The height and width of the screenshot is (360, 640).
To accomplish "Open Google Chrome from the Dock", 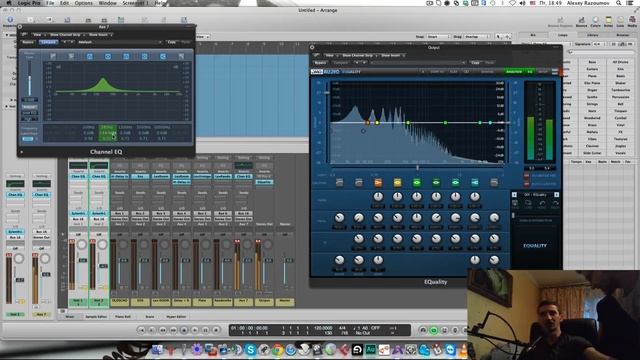I will pos(278,350).
